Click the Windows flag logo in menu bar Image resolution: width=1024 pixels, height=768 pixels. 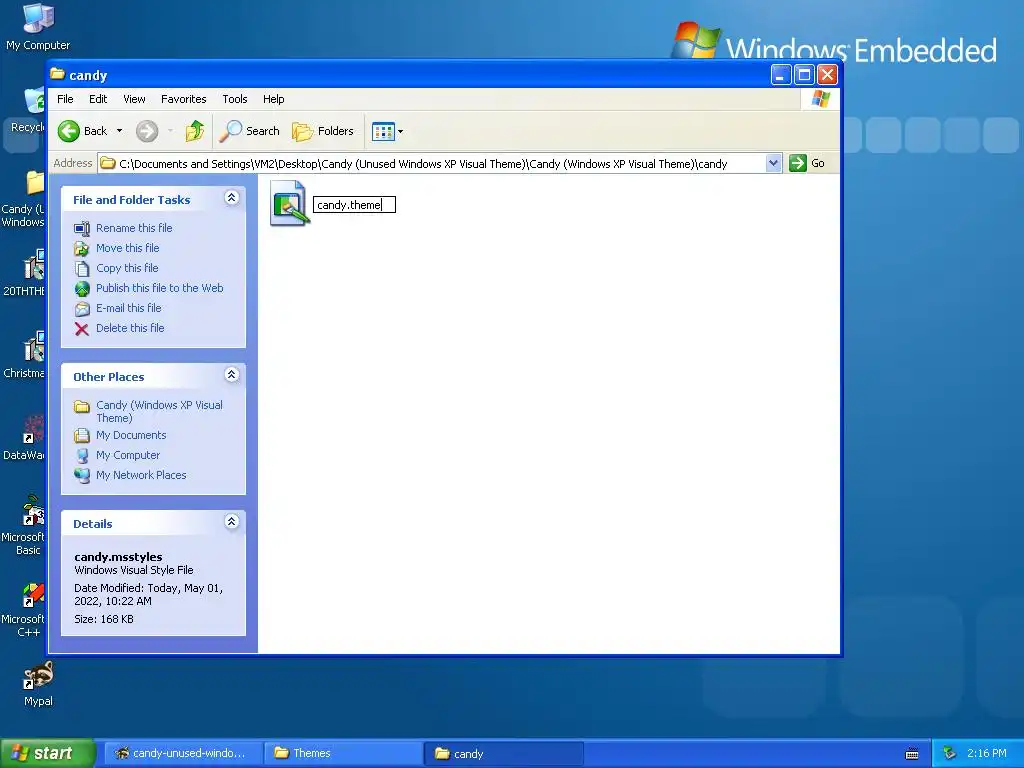(x=820, y=99)
